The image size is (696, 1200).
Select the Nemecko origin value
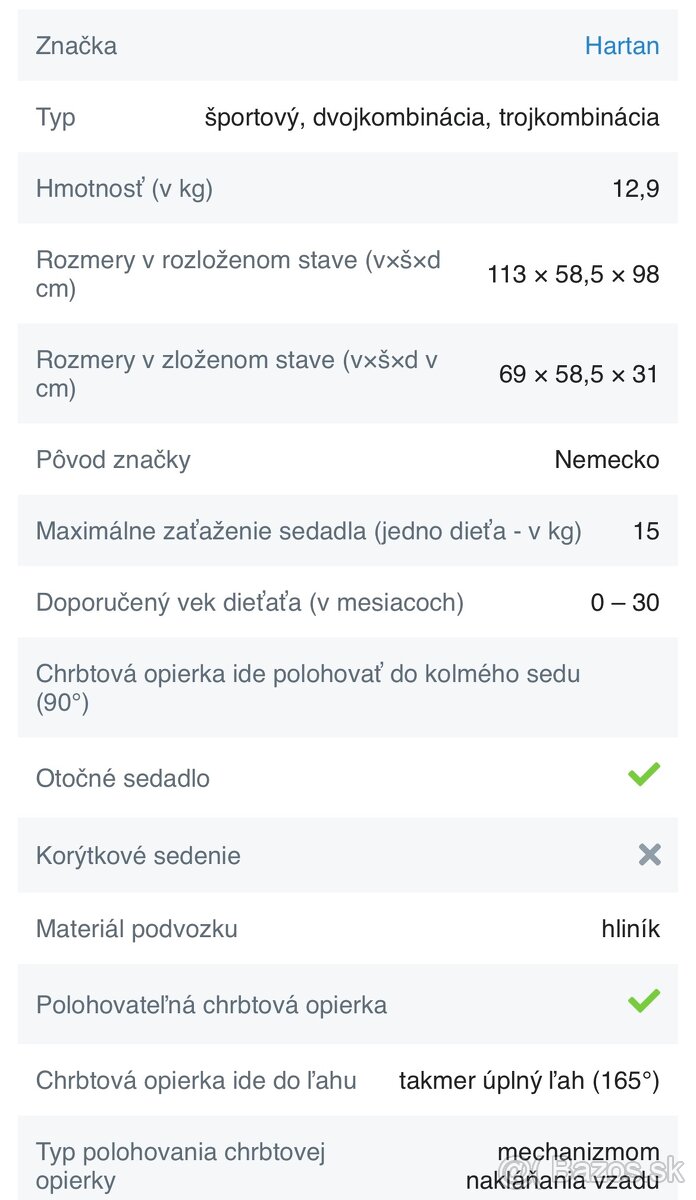[x=607, y=460]
